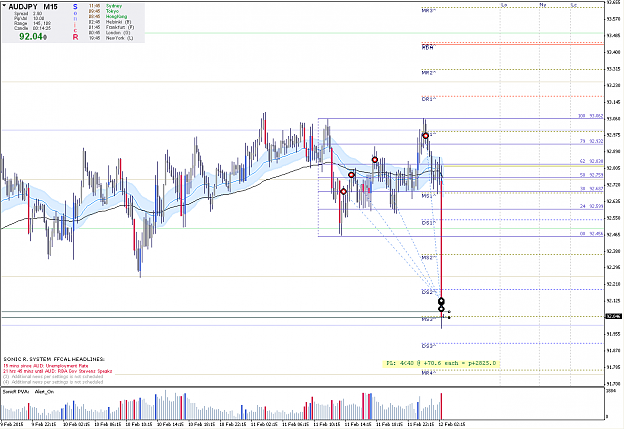Click the MR2 pivot level label
Viewport: 625px width, 429px height.
[x=428, y=73]
